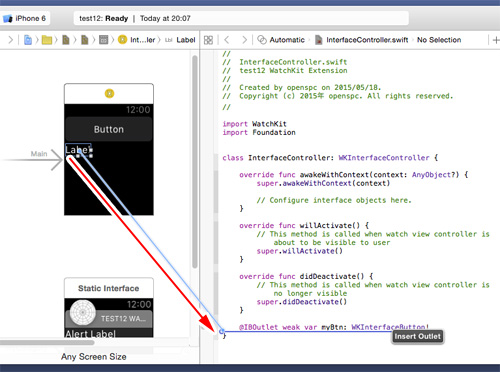Click the willActivate function declaration
This screenshot has width=500, height=372.
(304, 225)
